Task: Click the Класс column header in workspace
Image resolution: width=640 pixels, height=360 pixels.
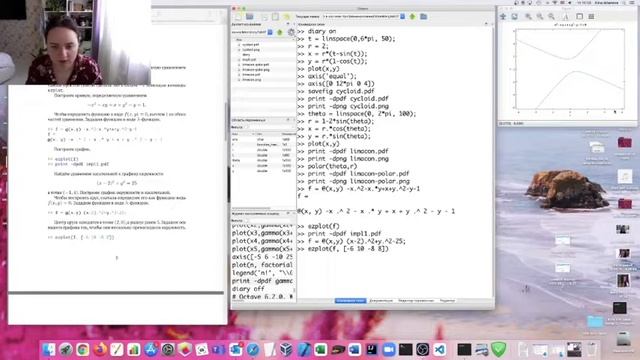Action: (261, 134)
